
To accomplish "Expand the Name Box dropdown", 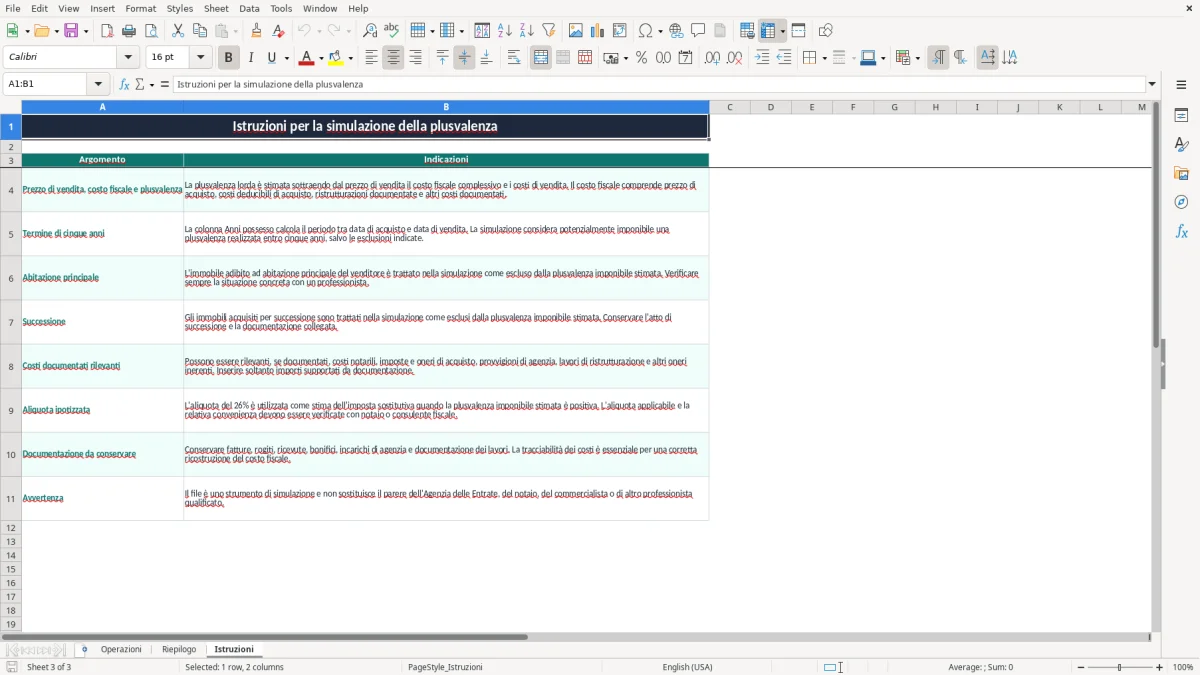I will 98,84.
